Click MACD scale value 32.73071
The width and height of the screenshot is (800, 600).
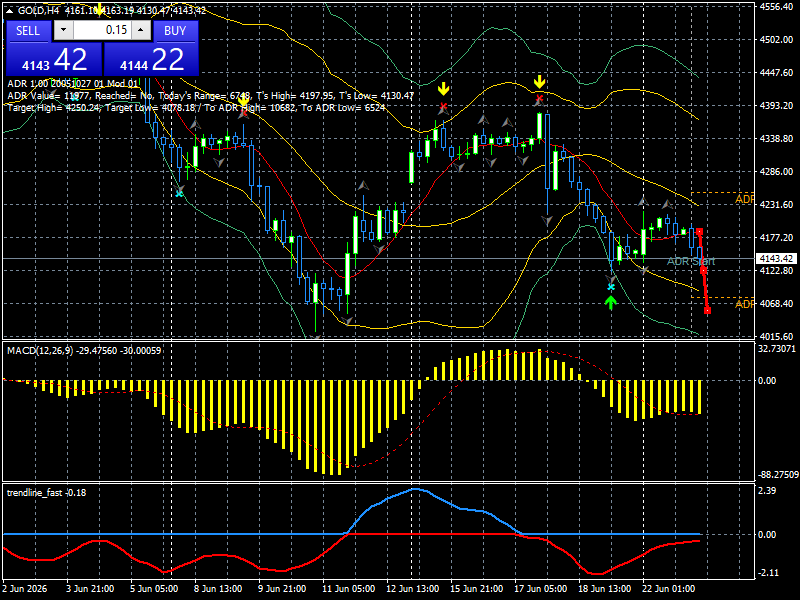click(777, 349)
